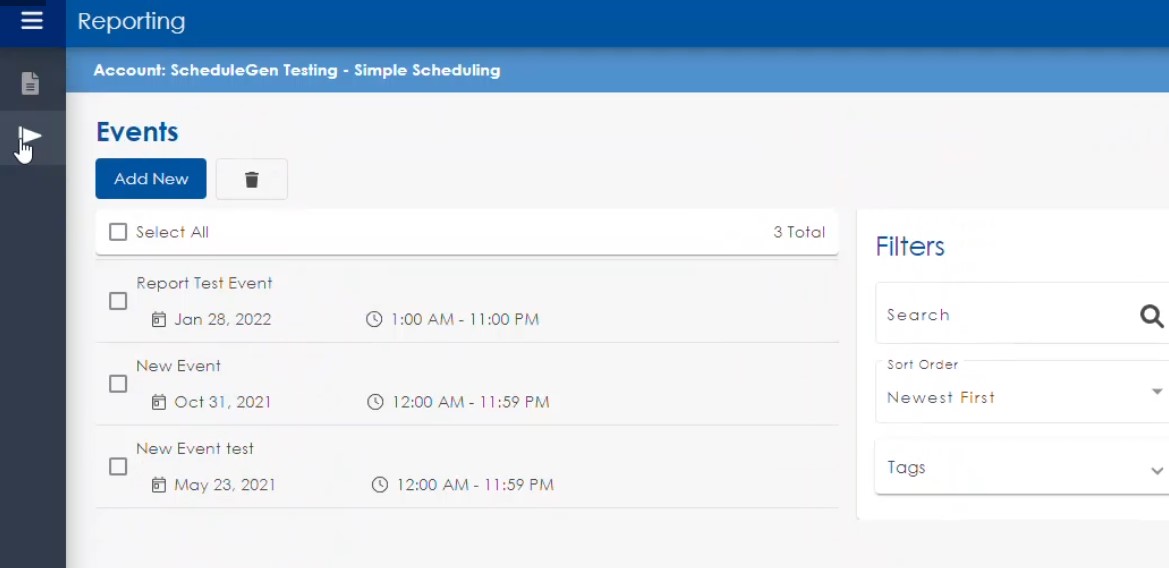Click calendar icon beside Jan 28, 2022
Viewport: 1169px width, 568px height.
coord(158,320)
